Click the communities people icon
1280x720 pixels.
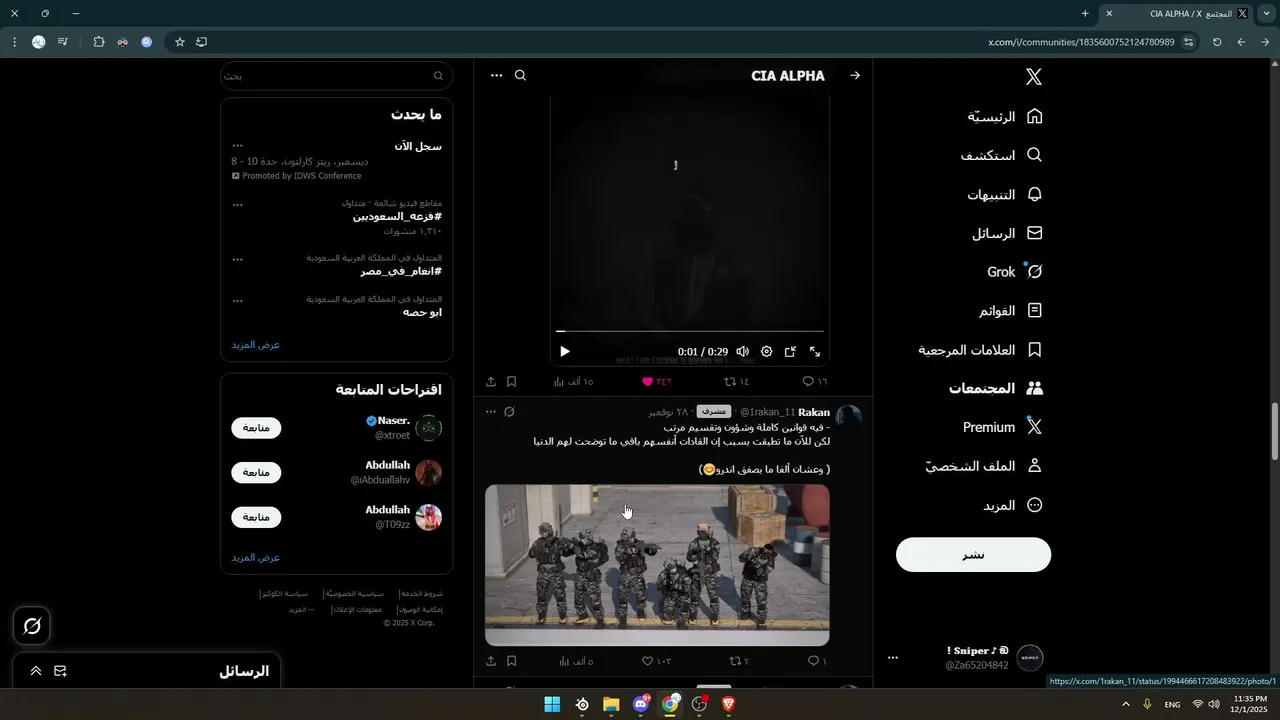tap(1035, 388)
